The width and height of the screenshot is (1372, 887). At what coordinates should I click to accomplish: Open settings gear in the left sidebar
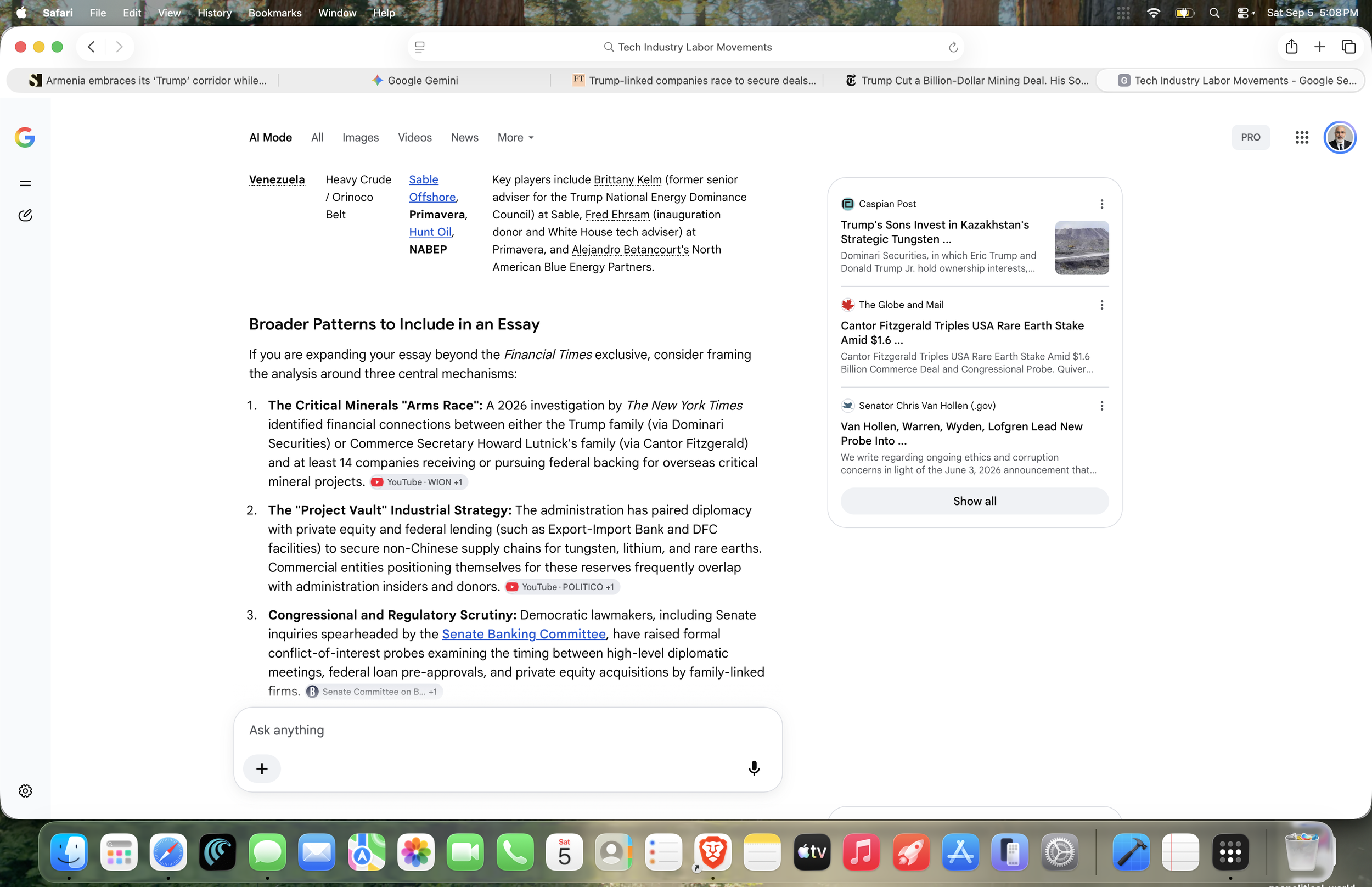tap(25, 791)
